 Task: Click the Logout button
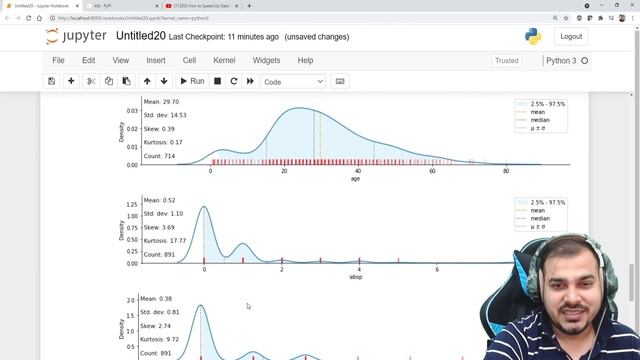pos(571,36)
